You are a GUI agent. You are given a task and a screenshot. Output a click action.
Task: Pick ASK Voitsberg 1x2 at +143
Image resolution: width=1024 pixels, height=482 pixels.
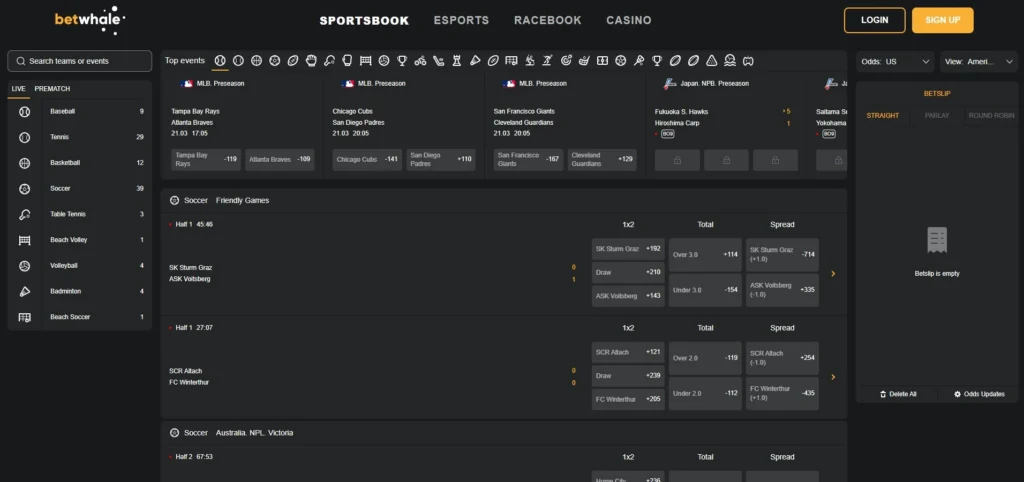628,296
